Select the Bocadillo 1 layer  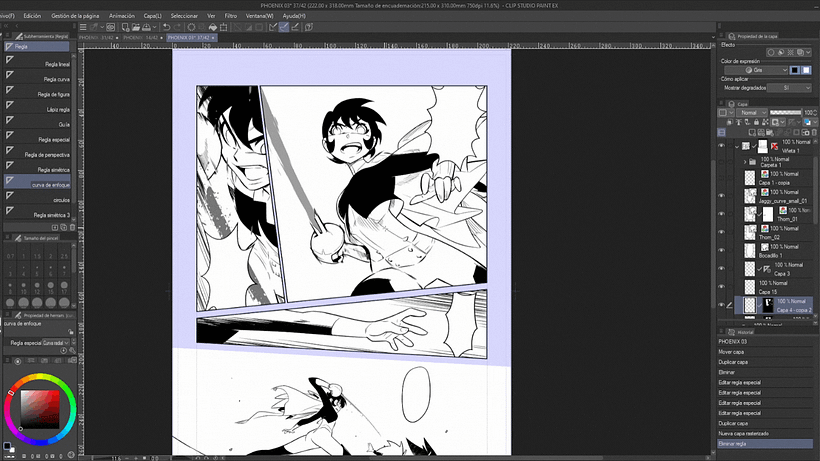[774, 251]
